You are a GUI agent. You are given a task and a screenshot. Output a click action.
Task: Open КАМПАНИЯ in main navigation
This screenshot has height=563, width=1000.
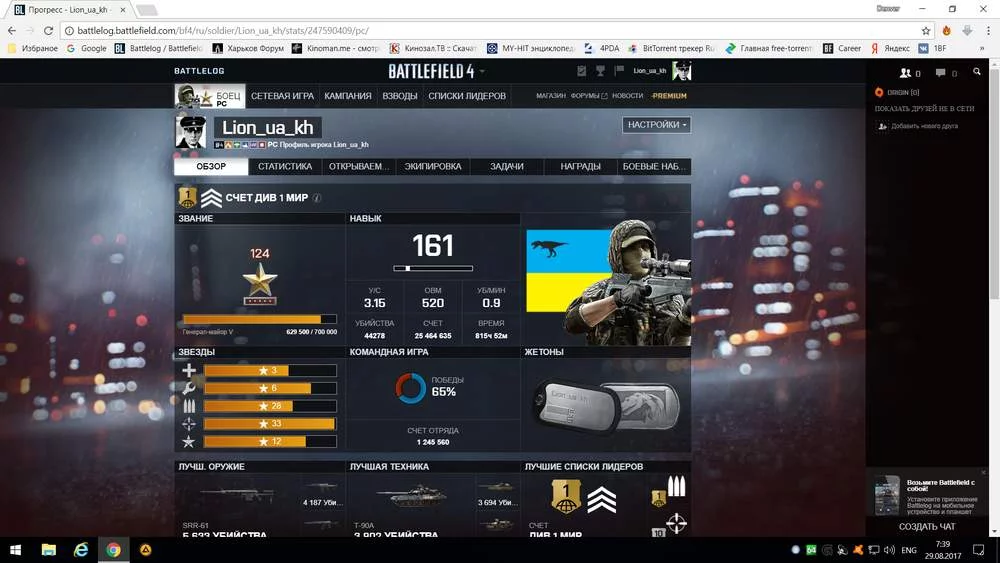pos(348,96)
